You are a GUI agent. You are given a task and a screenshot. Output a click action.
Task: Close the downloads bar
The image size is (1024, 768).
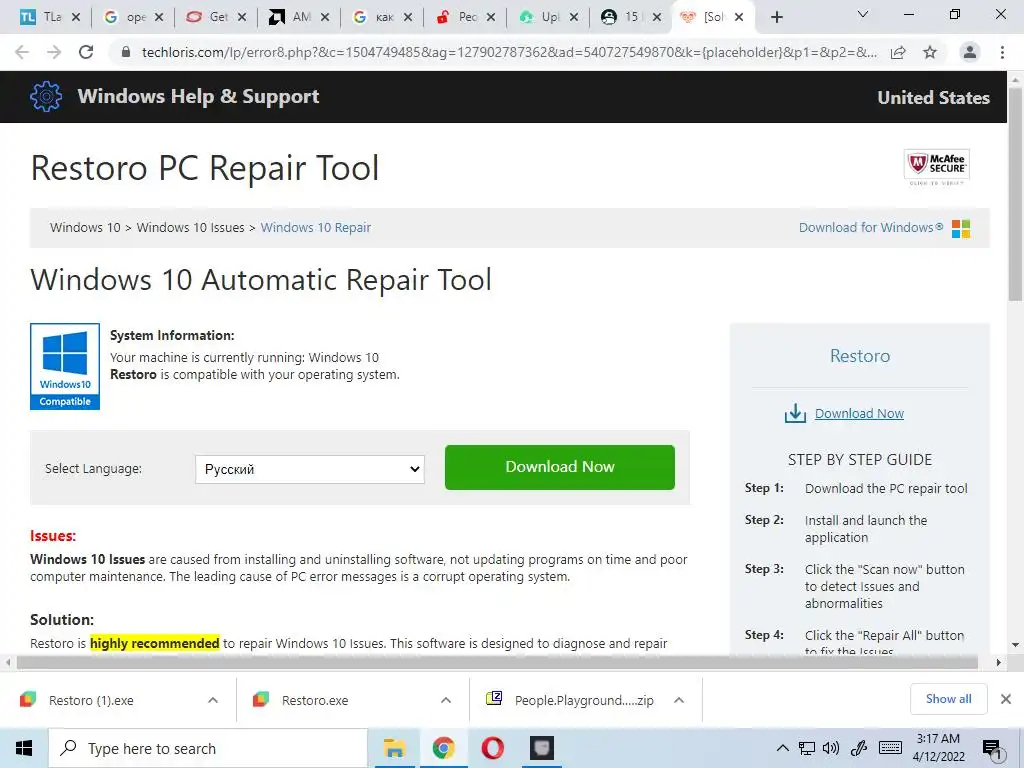[1006, 699]
